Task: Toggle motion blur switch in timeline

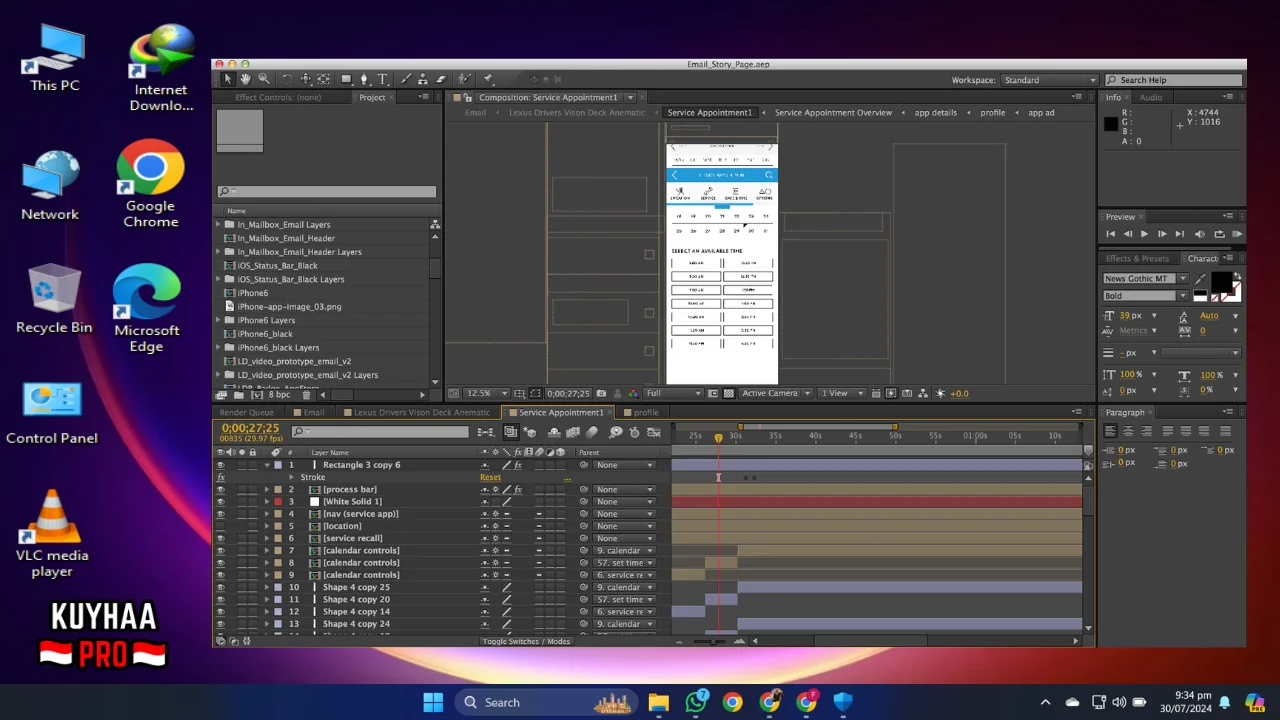Action: click(x=591, y=432)
